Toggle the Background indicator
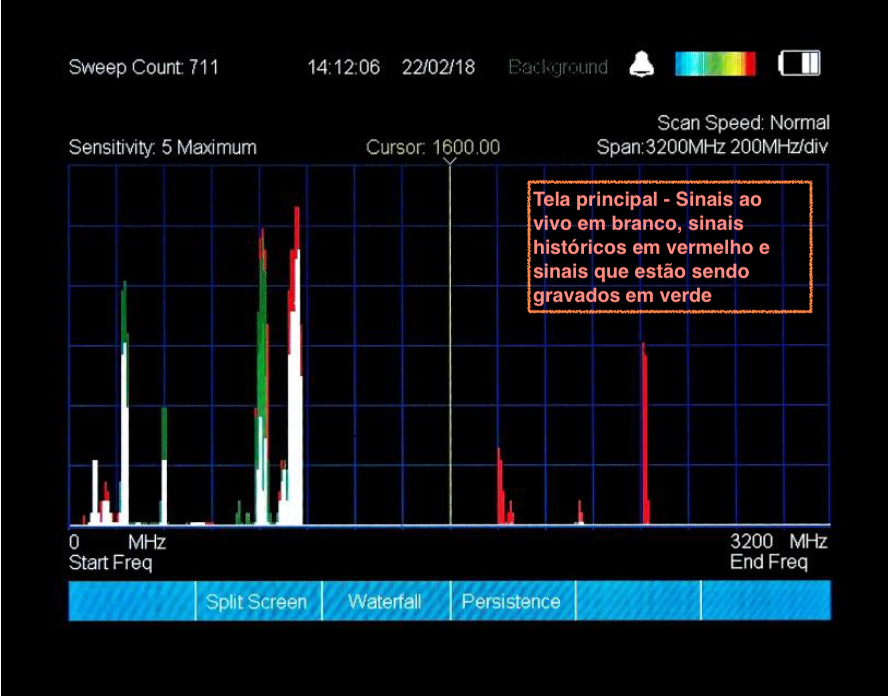This screenshot has width=888, height=696. pos(557,67)
